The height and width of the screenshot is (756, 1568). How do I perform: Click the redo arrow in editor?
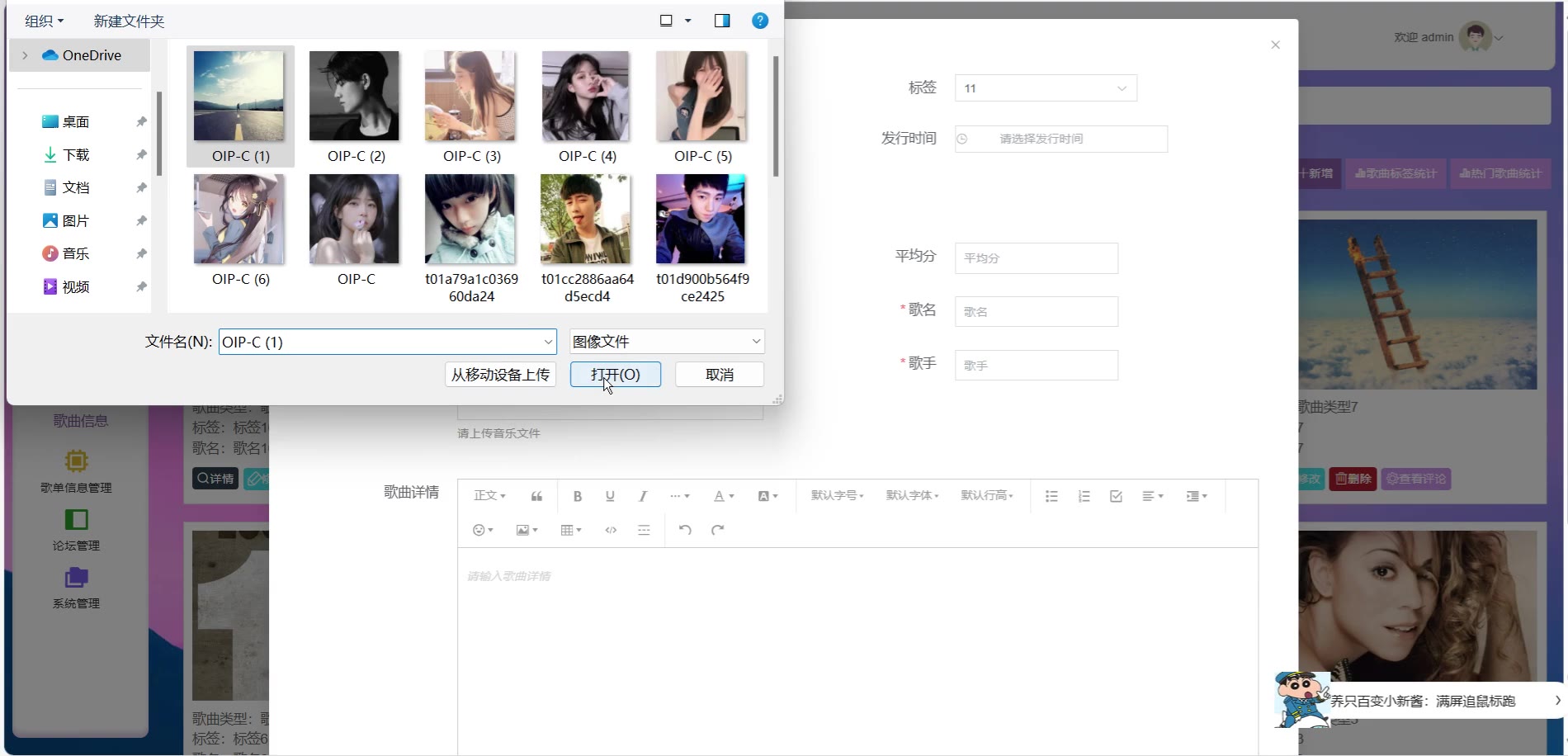(x=717, y=530)
